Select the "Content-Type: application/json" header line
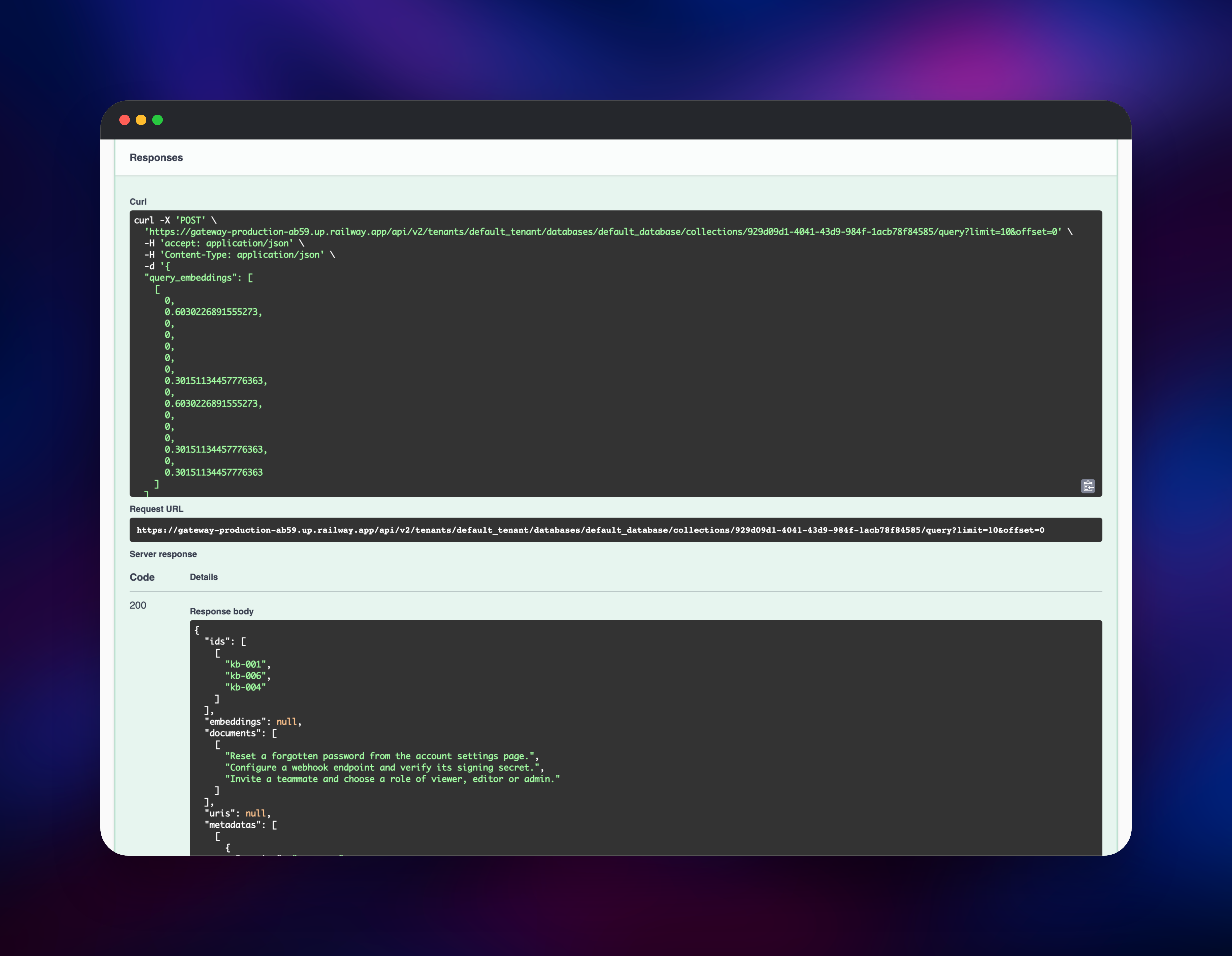Screen dimensions: 1232x956 coord(240,255)
